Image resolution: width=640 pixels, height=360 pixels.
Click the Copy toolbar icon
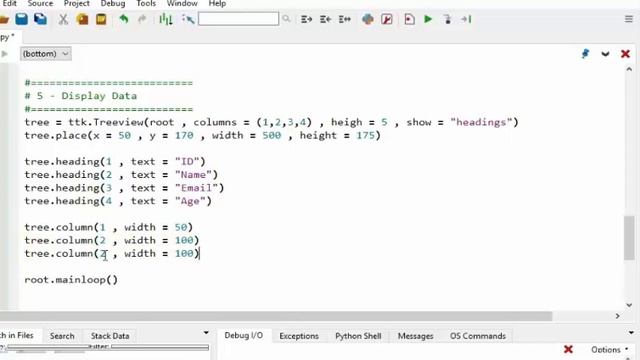click(82, 19)
